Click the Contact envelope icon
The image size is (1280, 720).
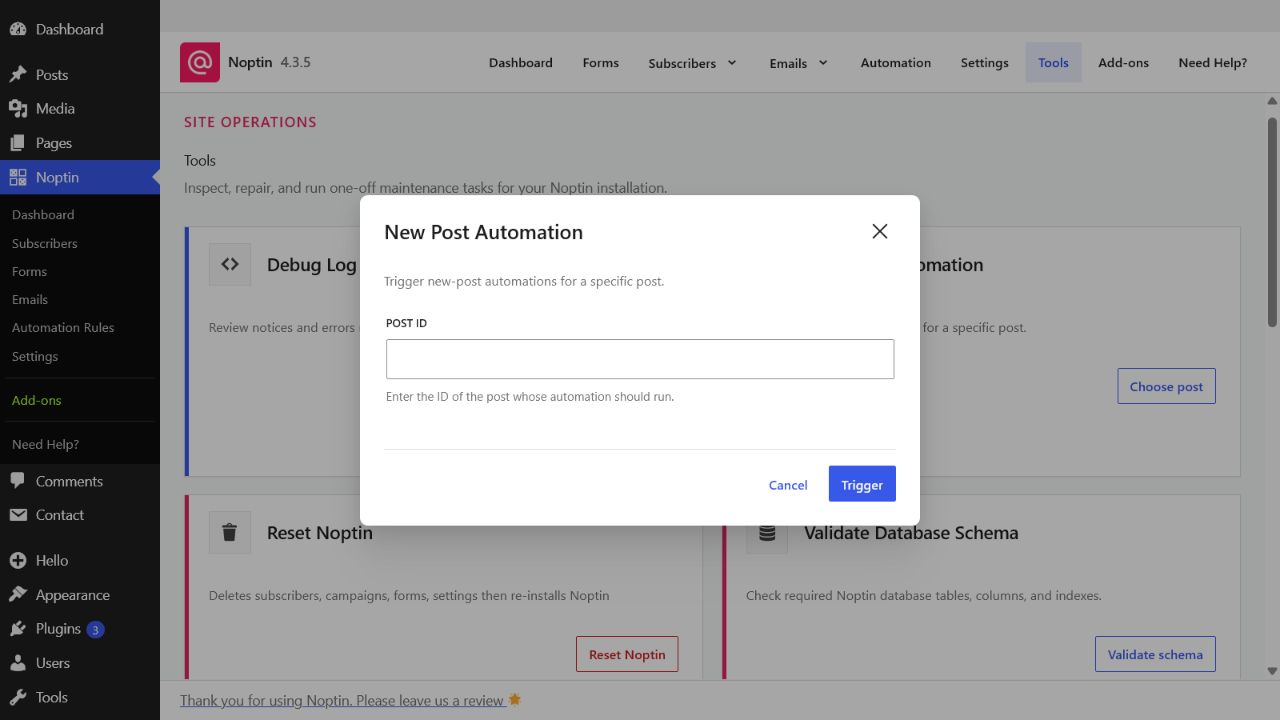click(18, 515)
